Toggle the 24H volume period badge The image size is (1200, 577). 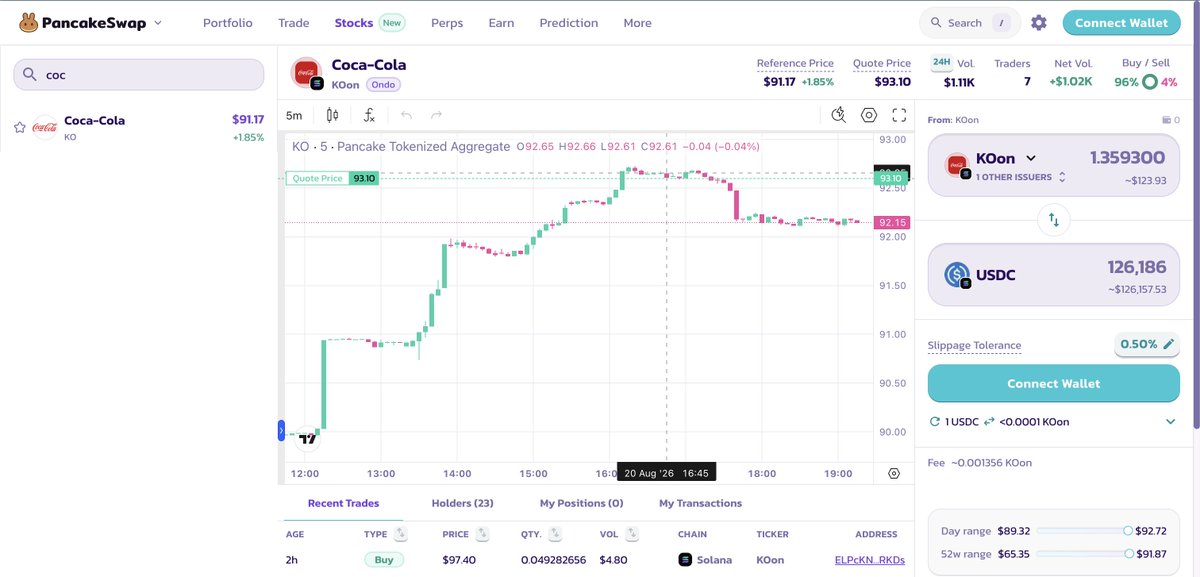[941, 62]
